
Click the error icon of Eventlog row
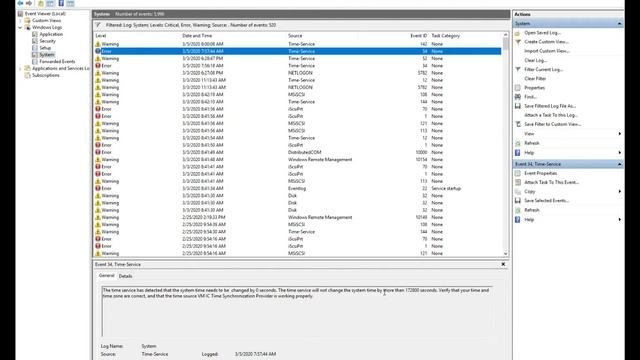(98, 188)
